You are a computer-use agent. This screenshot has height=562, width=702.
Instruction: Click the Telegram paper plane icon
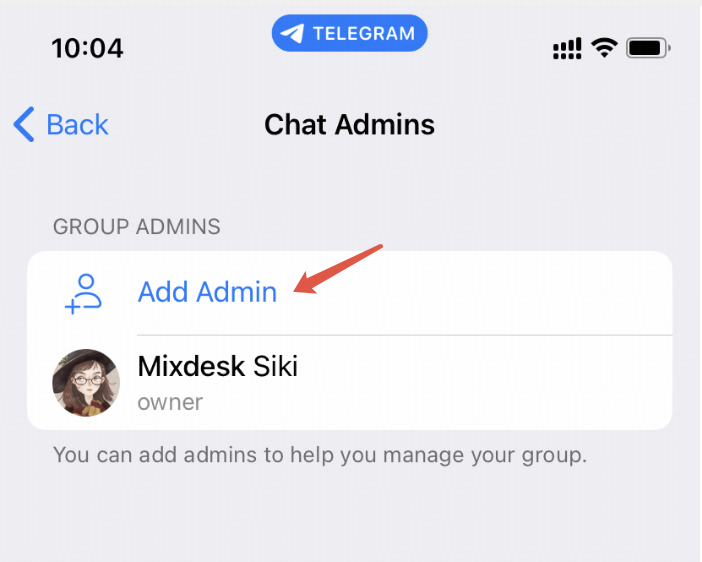click(292, 34)
